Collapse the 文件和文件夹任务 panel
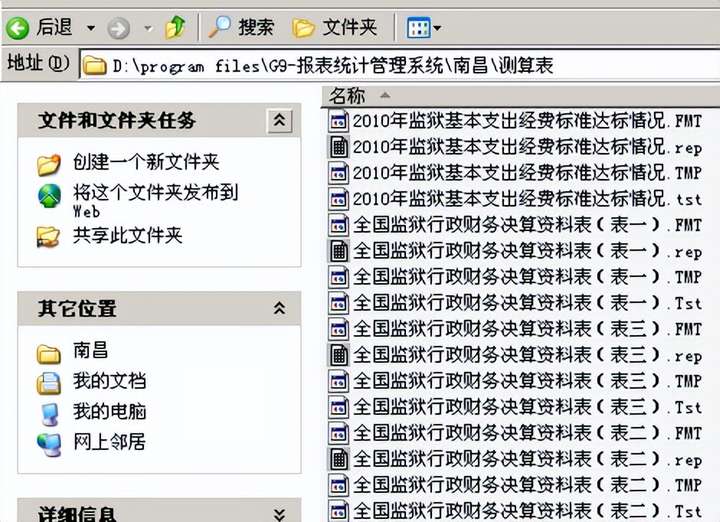Image resolution: width=720 pixels, height=522 pixels. 279,120
